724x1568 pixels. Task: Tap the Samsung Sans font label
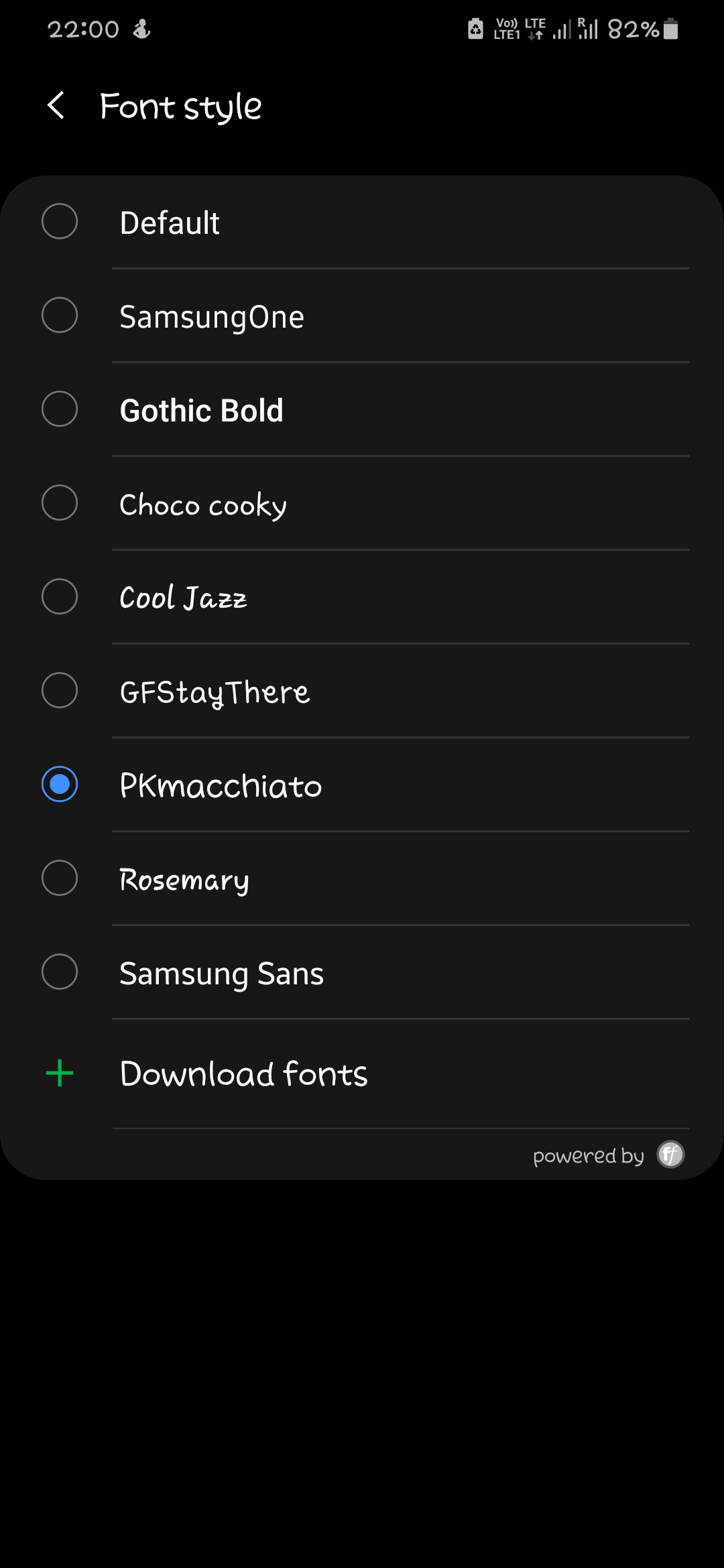pos(221,973)
